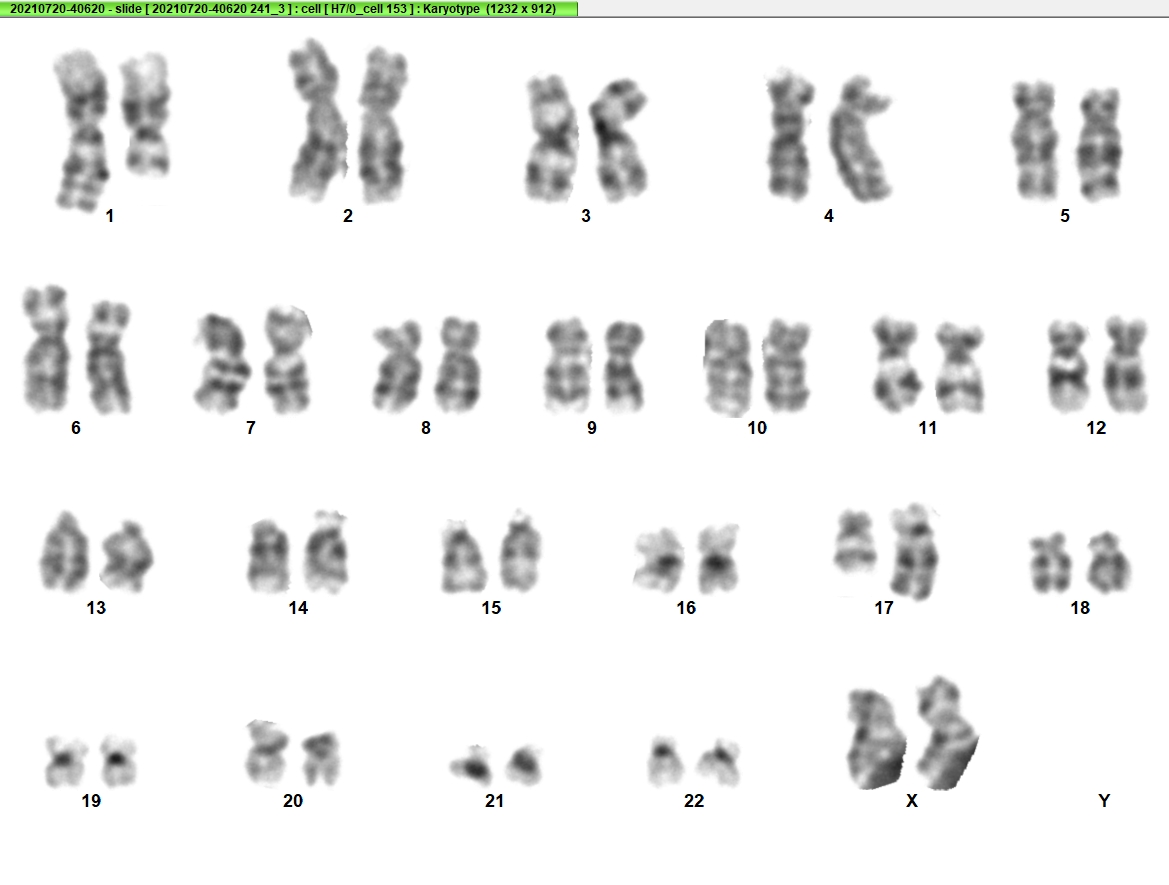Pick the right chromosome 13 image
This screenshot has height=885, width=1169.
pyautogui.click(x=127, y=557)
